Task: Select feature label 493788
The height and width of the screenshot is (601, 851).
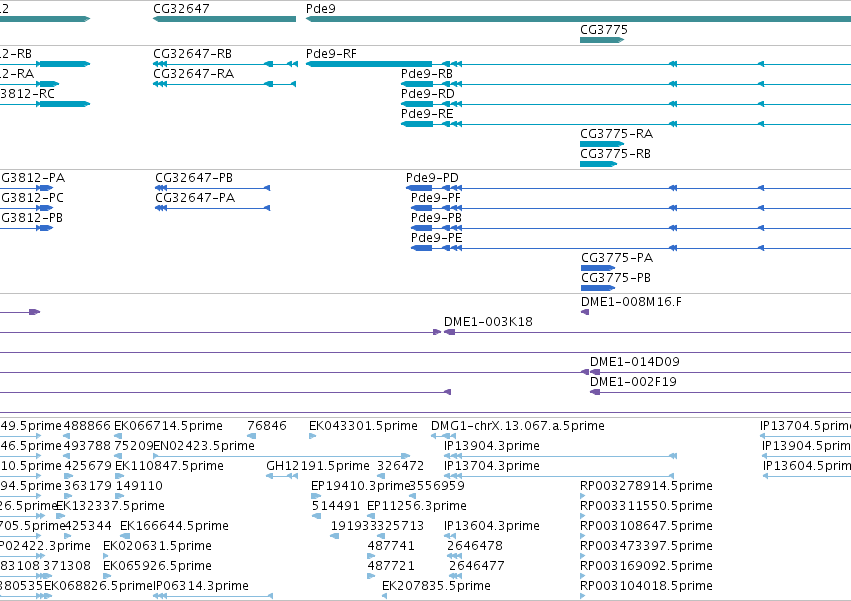Action: 87,446
